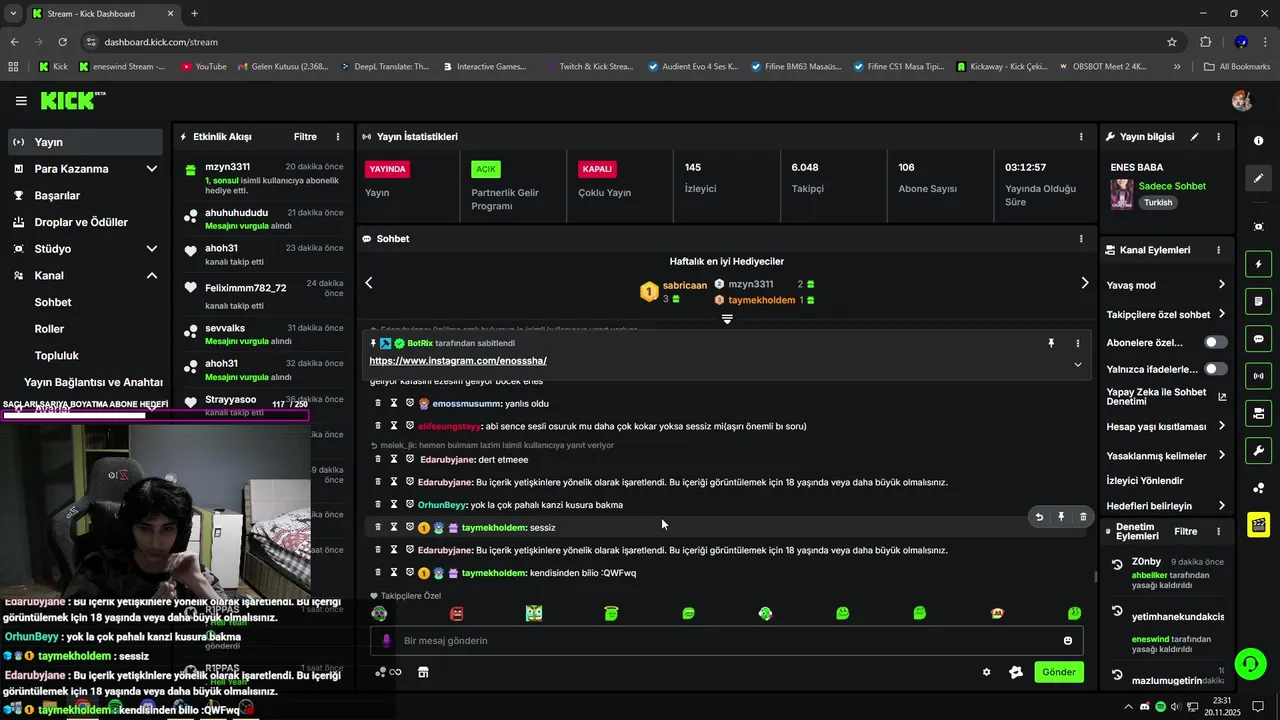Open the hamburger menu beside the Kick logo
This screenshot has height=720, width=1280.
pos(21,101)
